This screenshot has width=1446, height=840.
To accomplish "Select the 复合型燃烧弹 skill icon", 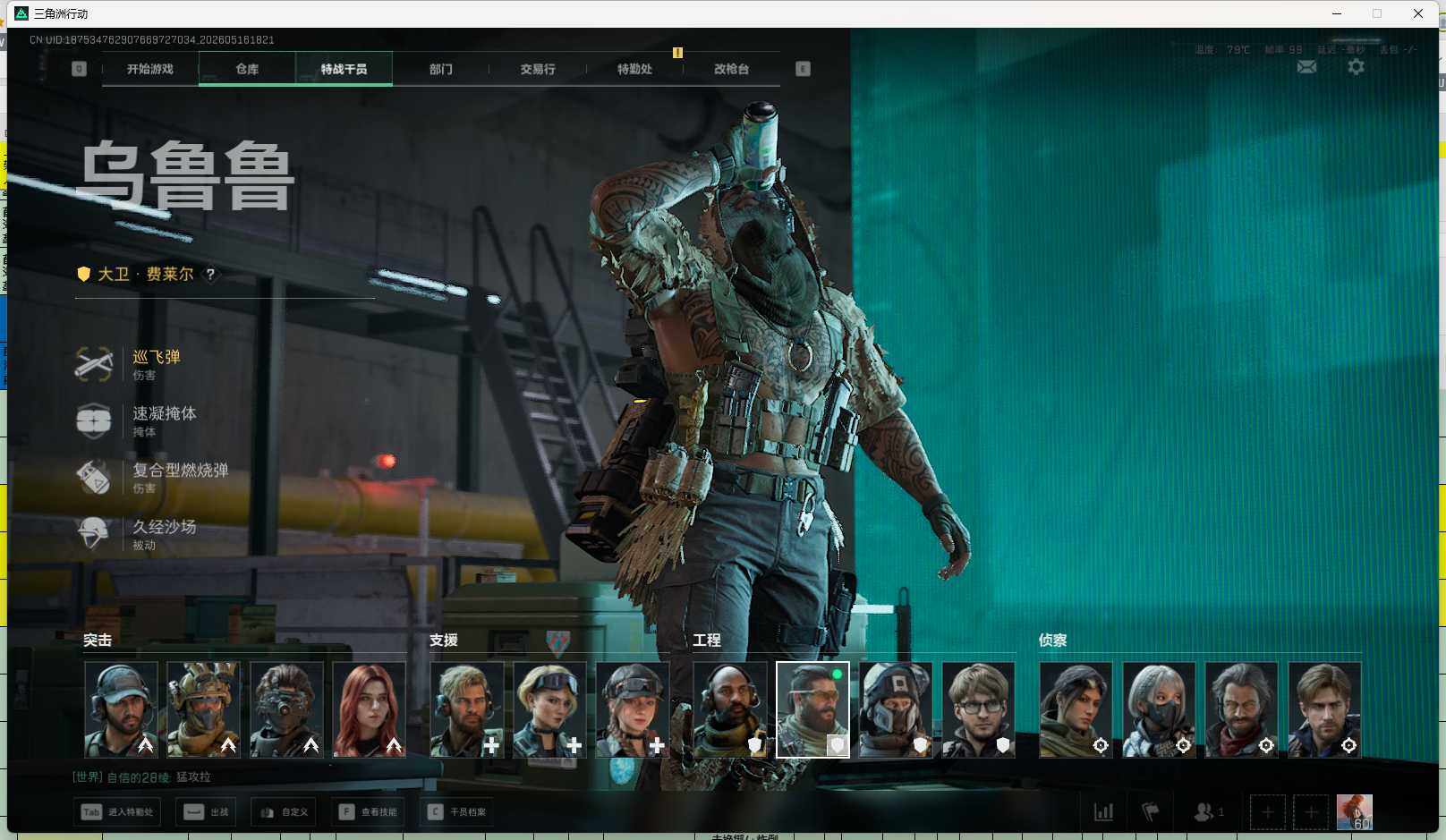I will [x=94, y=477].
